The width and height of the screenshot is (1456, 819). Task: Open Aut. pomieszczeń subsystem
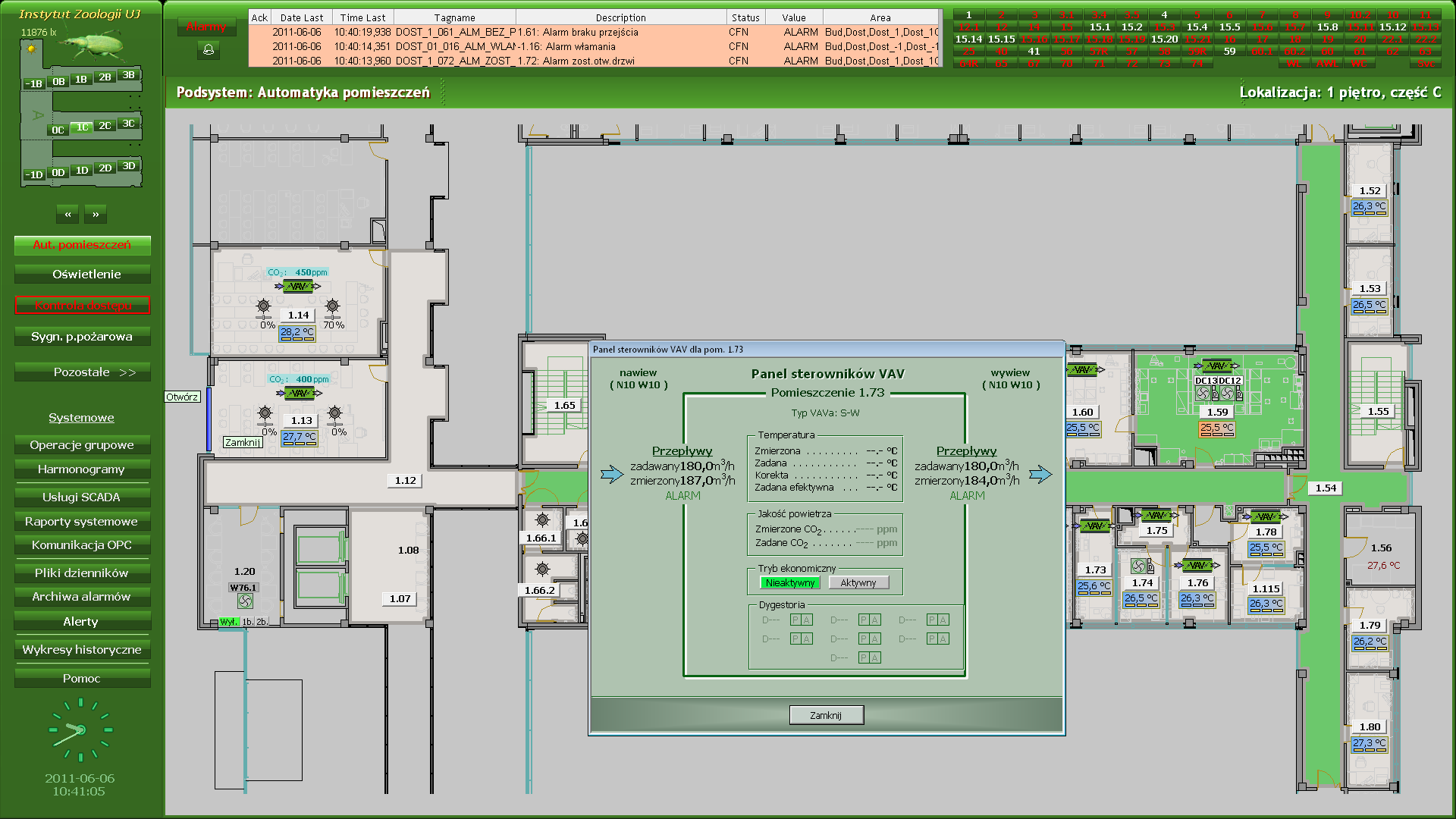tap(83, 245)
